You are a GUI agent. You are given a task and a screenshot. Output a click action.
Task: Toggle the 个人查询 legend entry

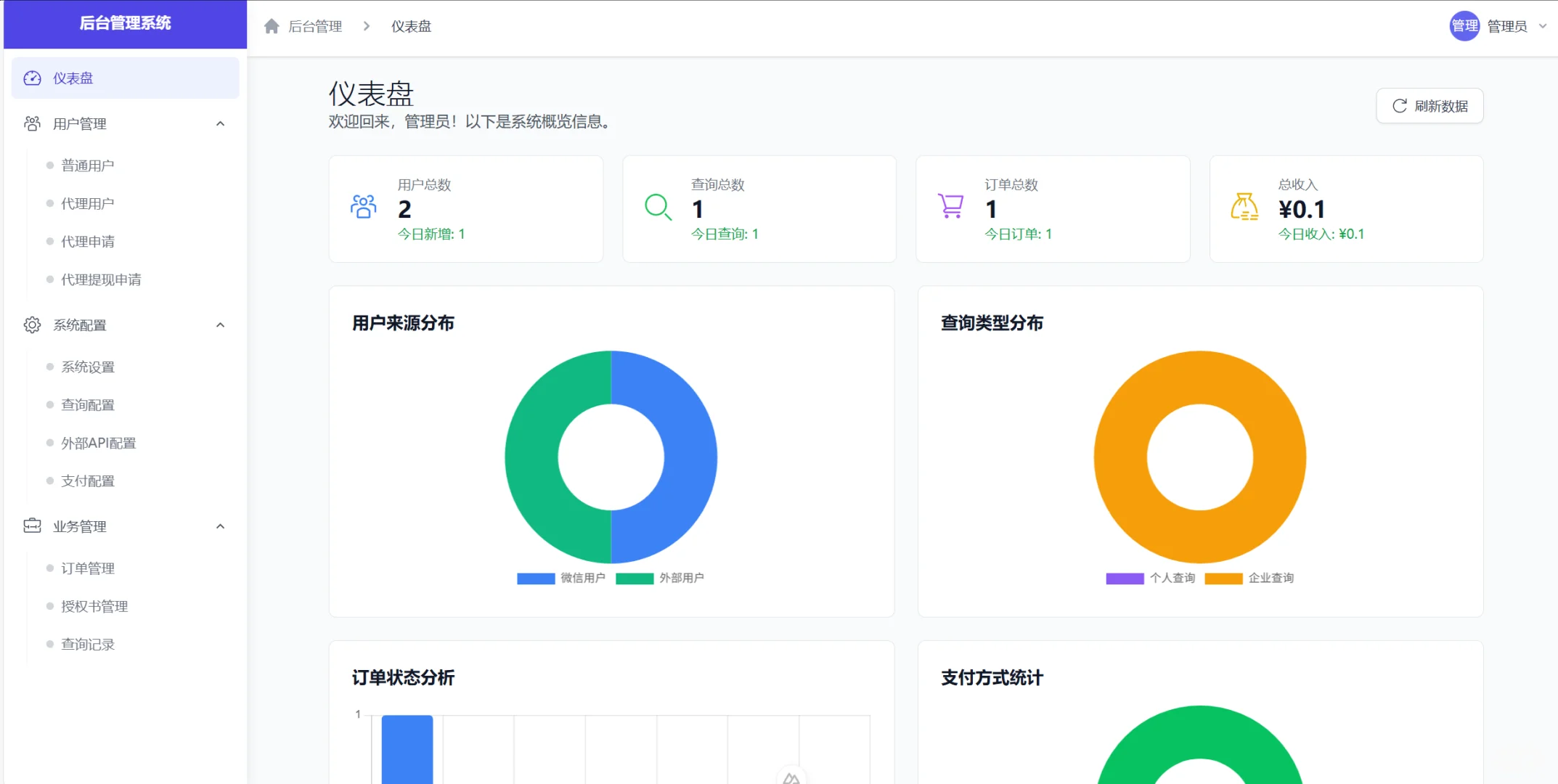pos(1151,578)
